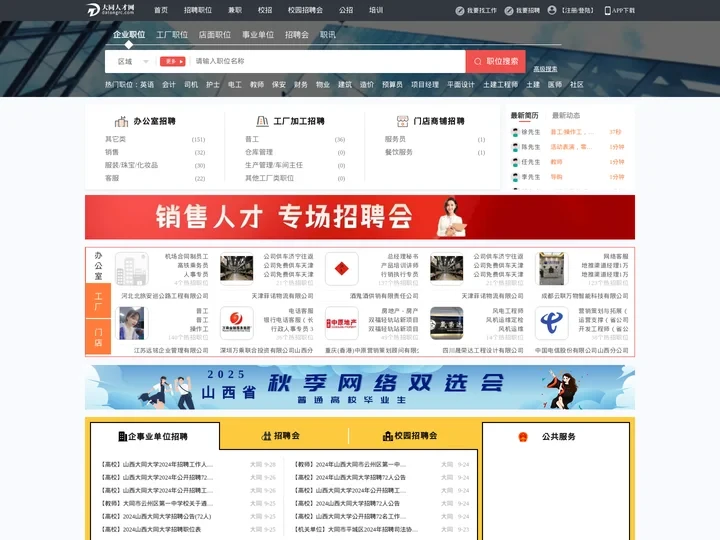Click the avatar icon next to 李先生
720x540 pixels.
(x=515, y=177)
